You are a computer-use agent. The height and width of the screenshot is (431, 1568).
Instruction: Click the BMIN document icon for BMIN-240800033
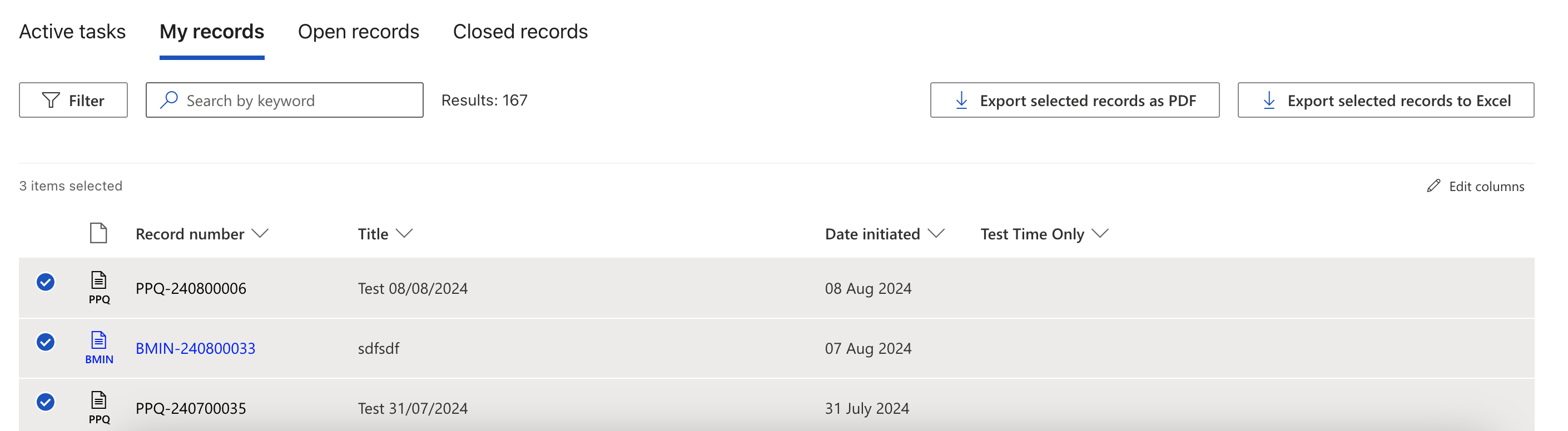[x=98, y=340]
